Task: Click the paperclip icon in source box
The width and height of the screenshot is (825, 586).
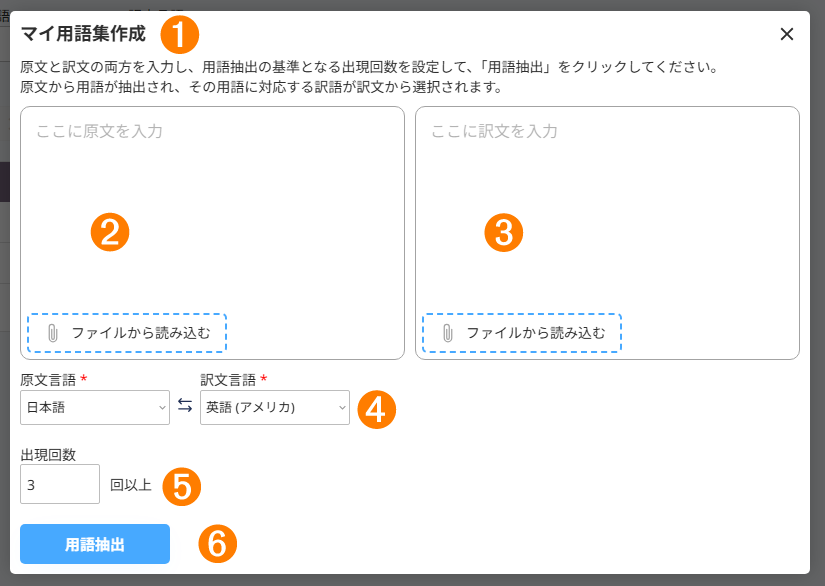Action: 53,333
